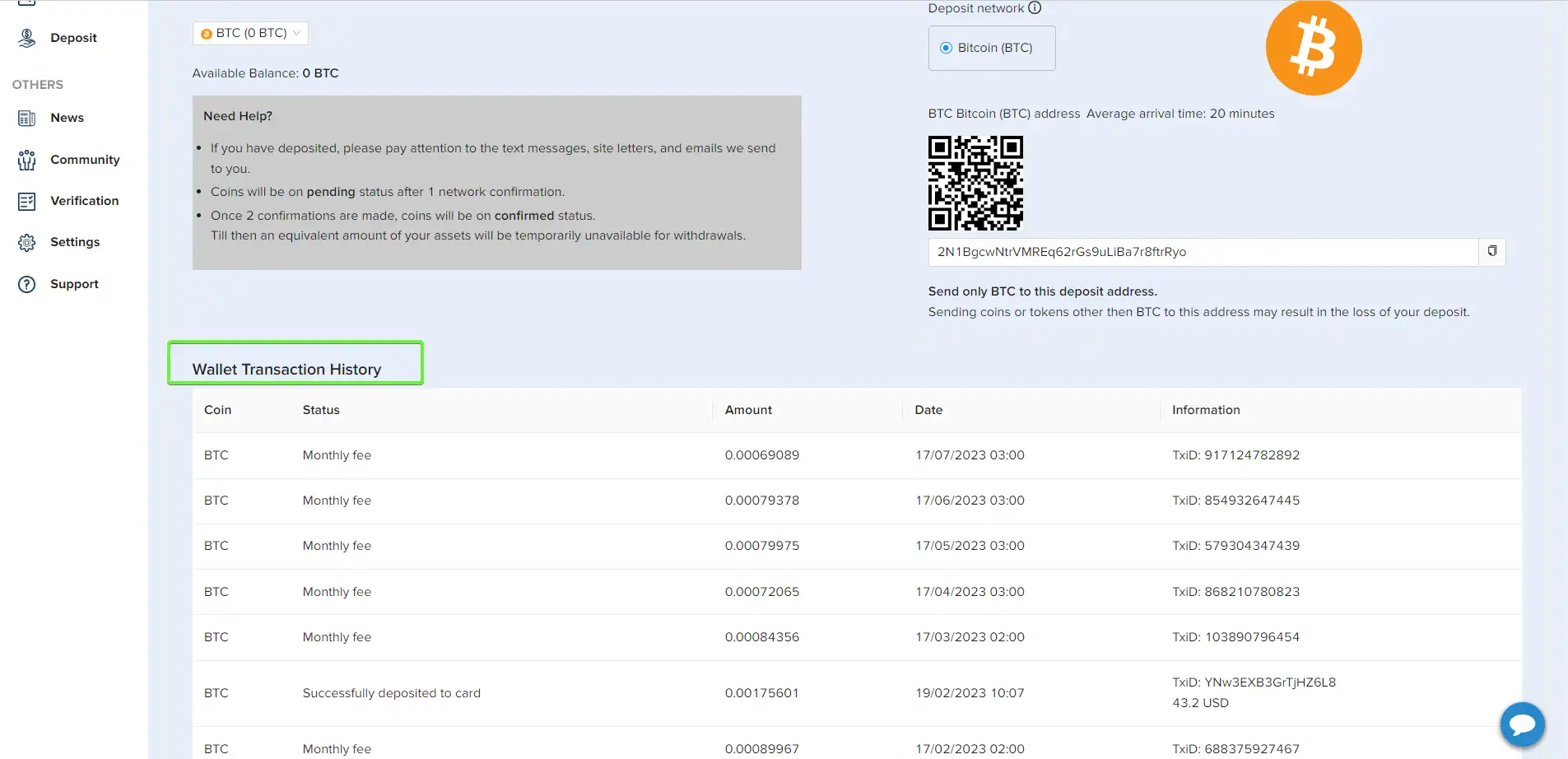
Task: Click the News newspaper icon
Action: point(27,118)
